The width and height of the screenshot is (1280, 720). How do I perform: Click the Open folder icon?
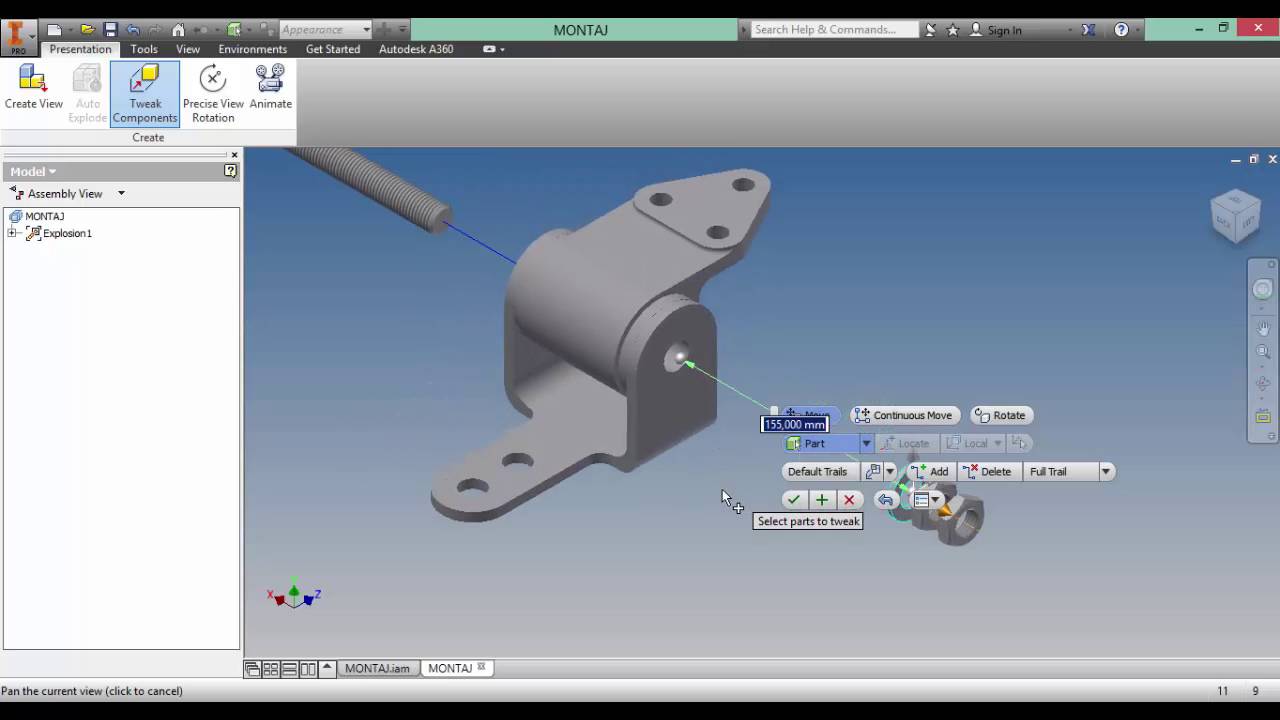pyautogui.click(x=87, y=30)
